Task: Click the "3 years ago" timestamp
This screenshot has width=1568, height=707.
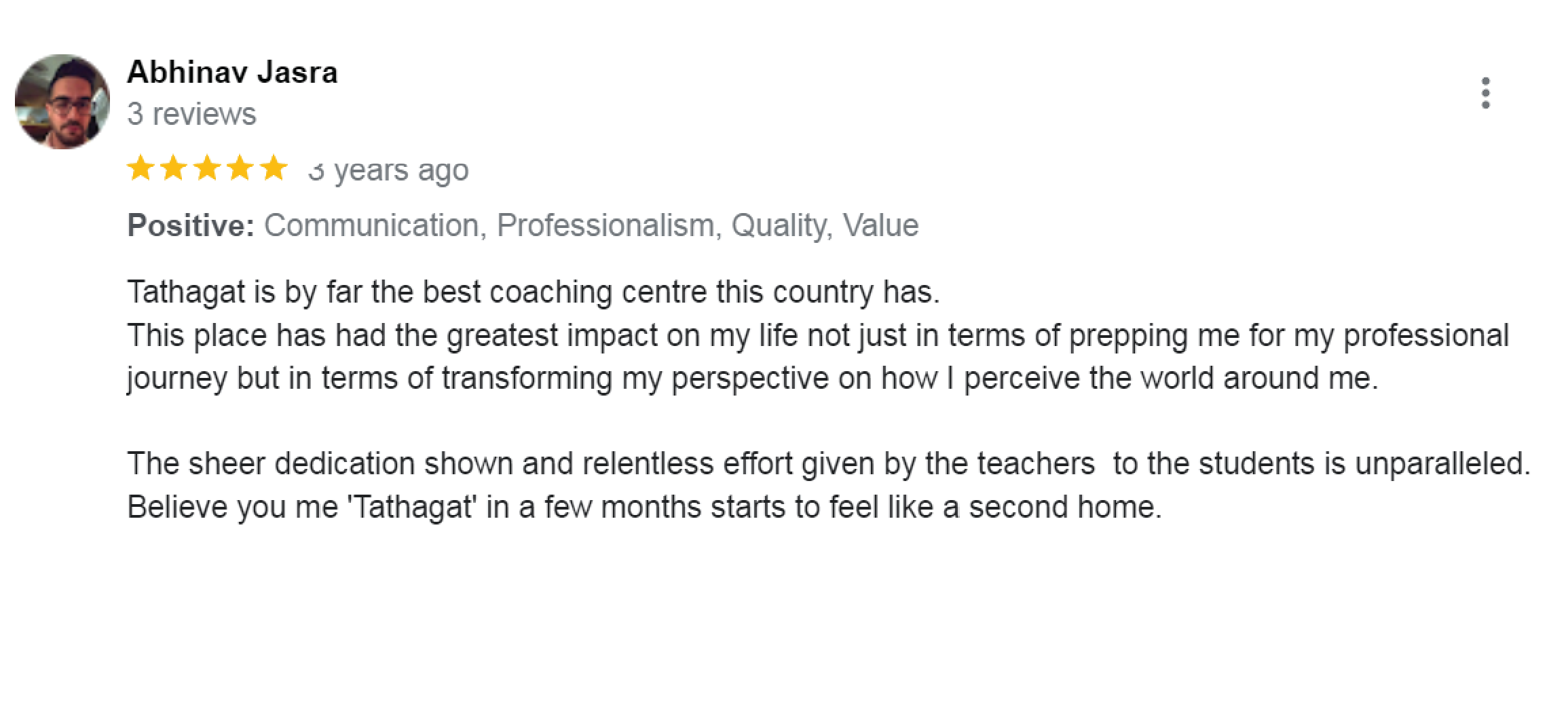Action: 388,170
